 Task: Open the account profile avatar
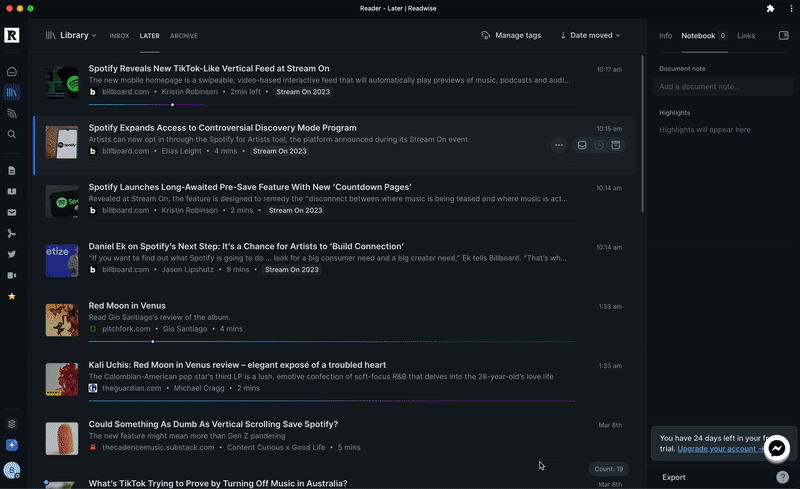12,470
